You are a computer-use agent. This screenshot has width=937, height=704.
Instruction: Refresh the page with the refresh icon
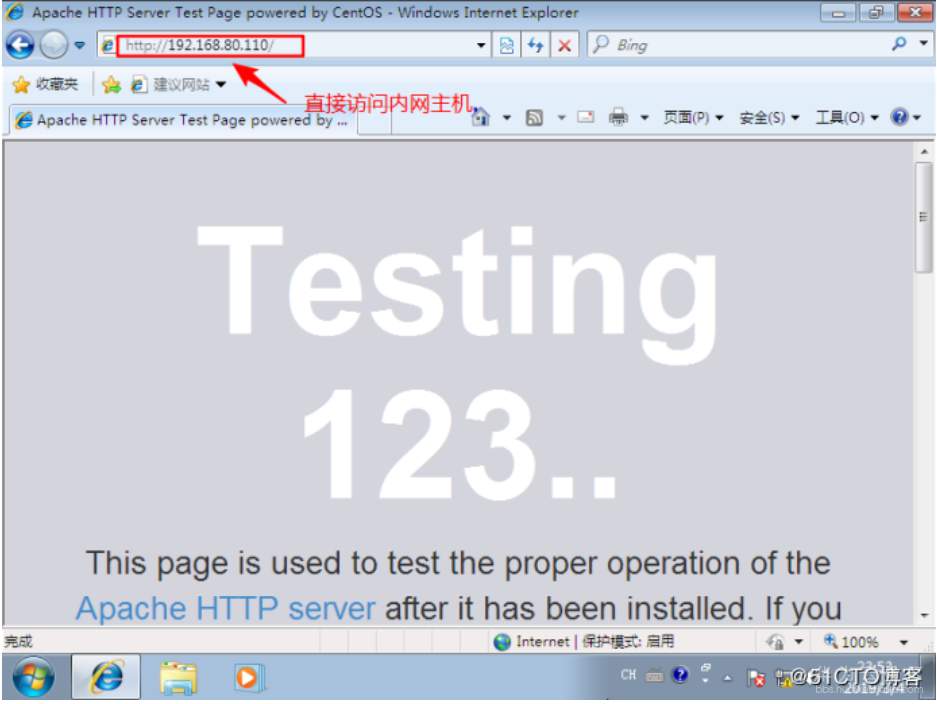point(533,44)
